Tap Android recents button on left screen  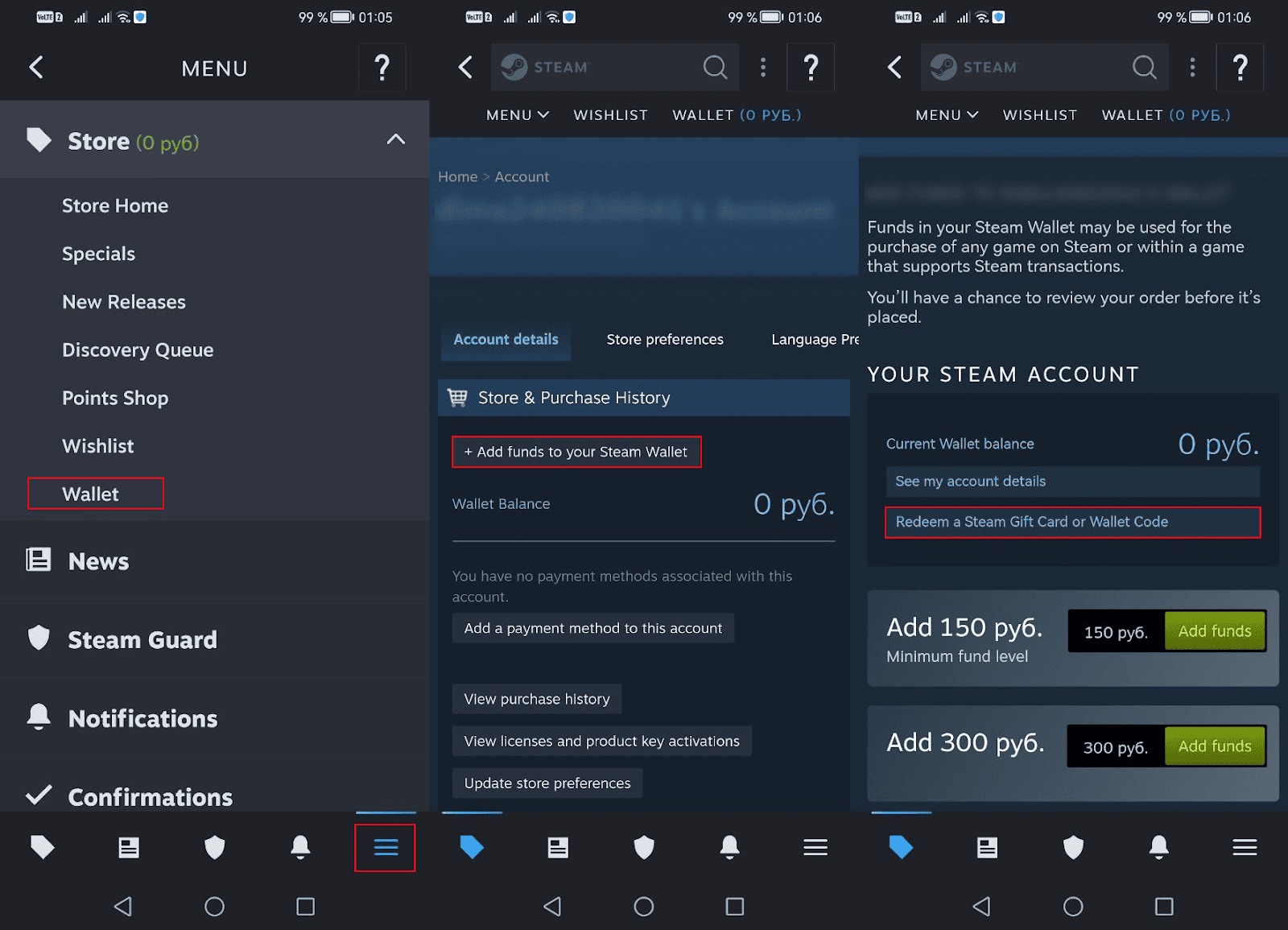tap(305, 907)
